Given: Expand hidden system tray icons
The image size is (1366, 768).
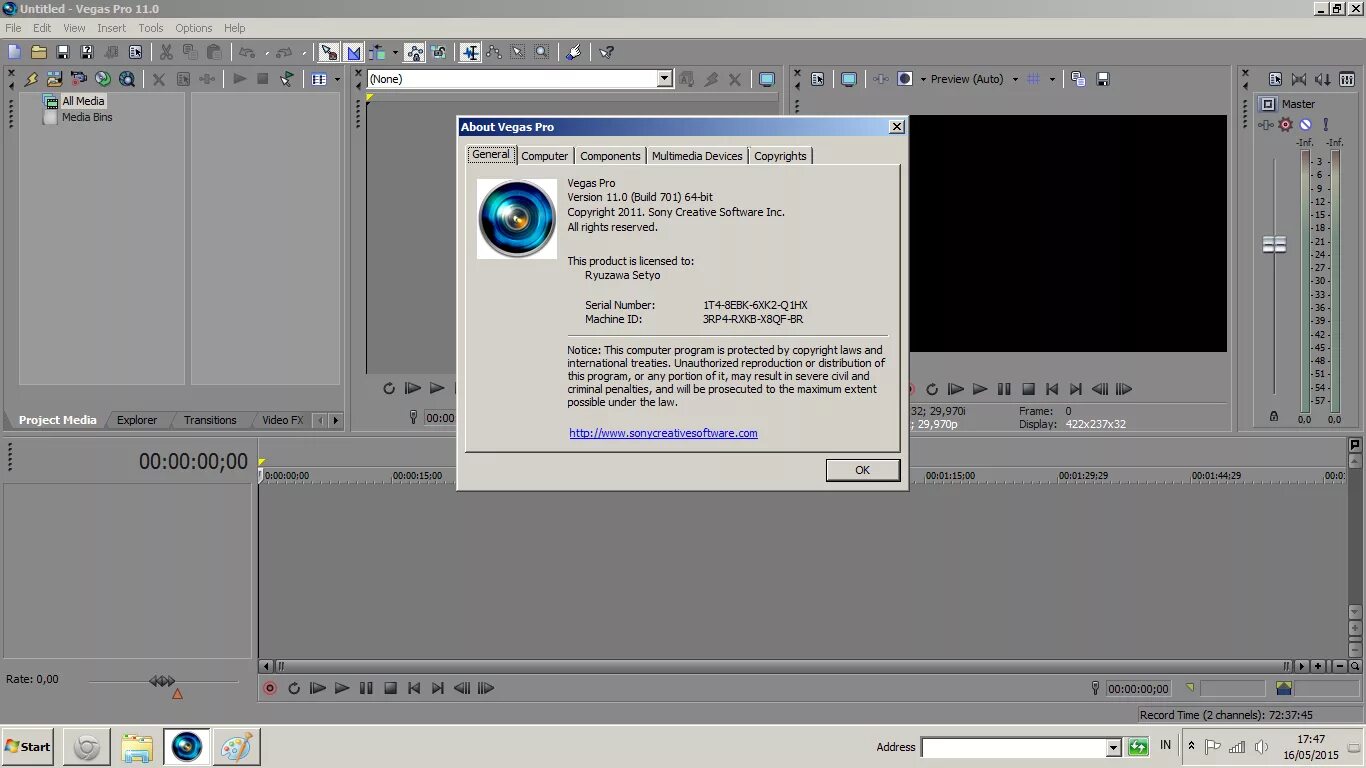Looking at the screenshot, I should 1191,746.
